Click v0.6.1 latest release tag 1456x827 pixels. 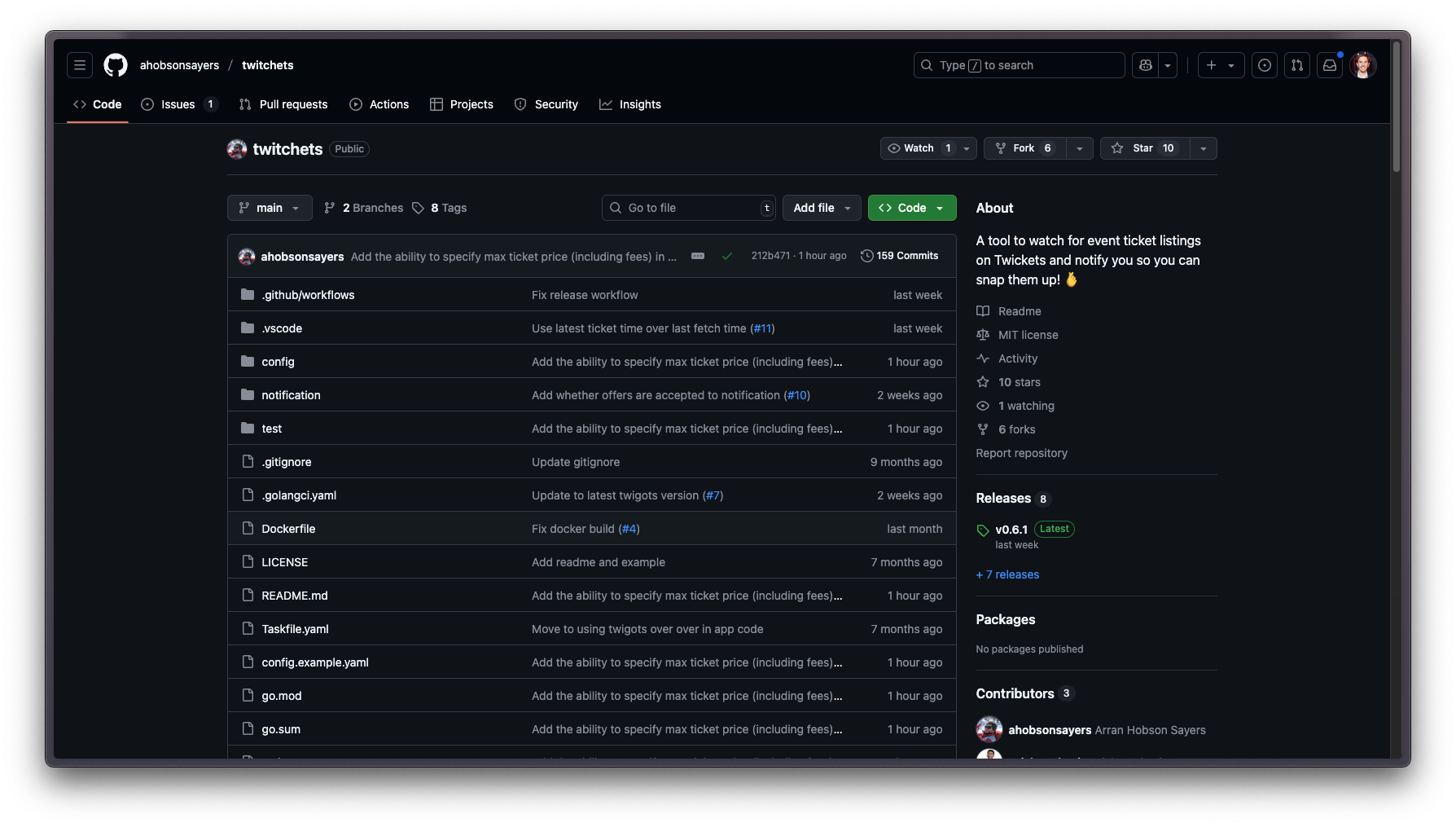(1011, 530)
